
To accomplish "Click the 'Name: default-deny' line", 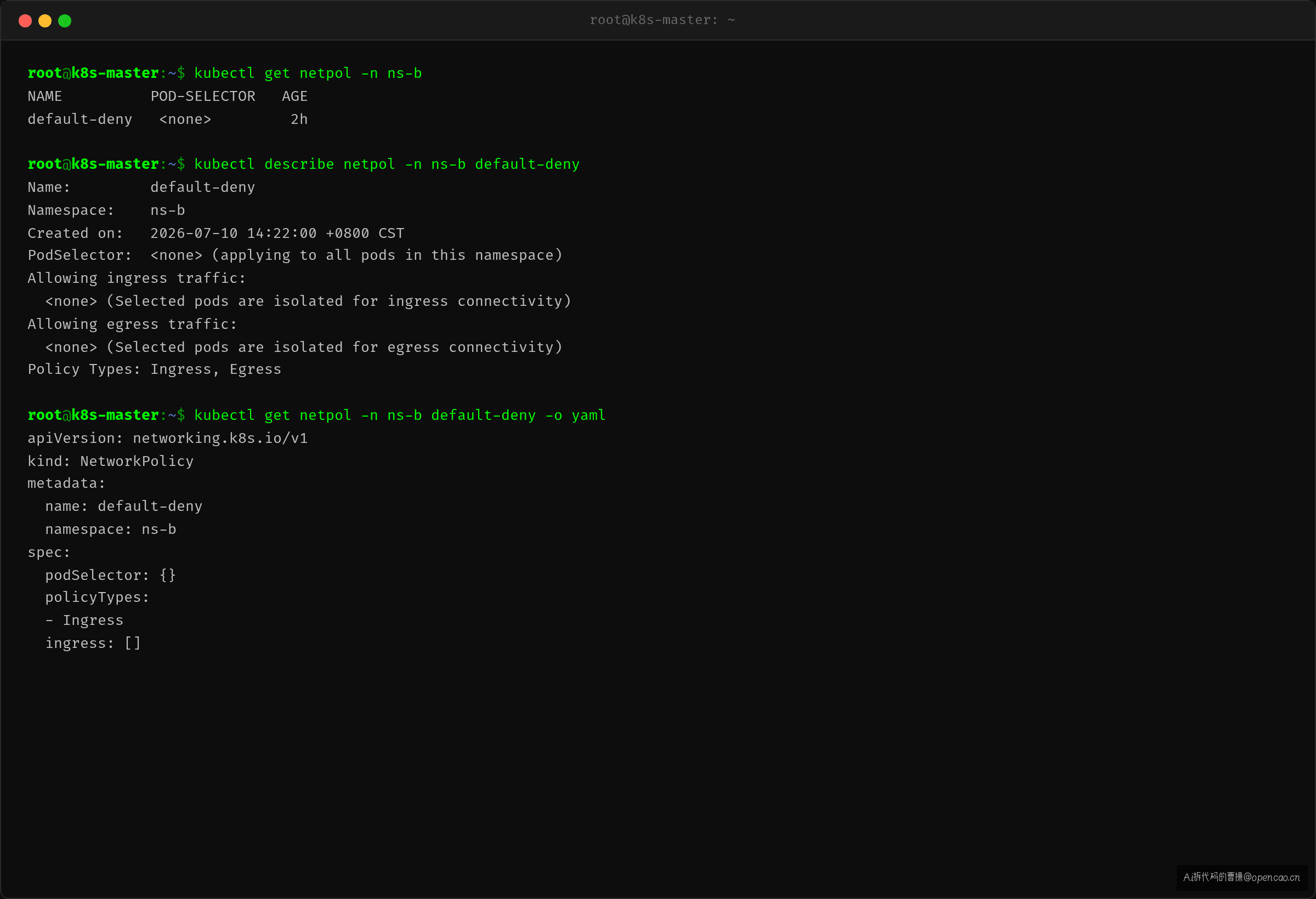I will coord(141,187).
